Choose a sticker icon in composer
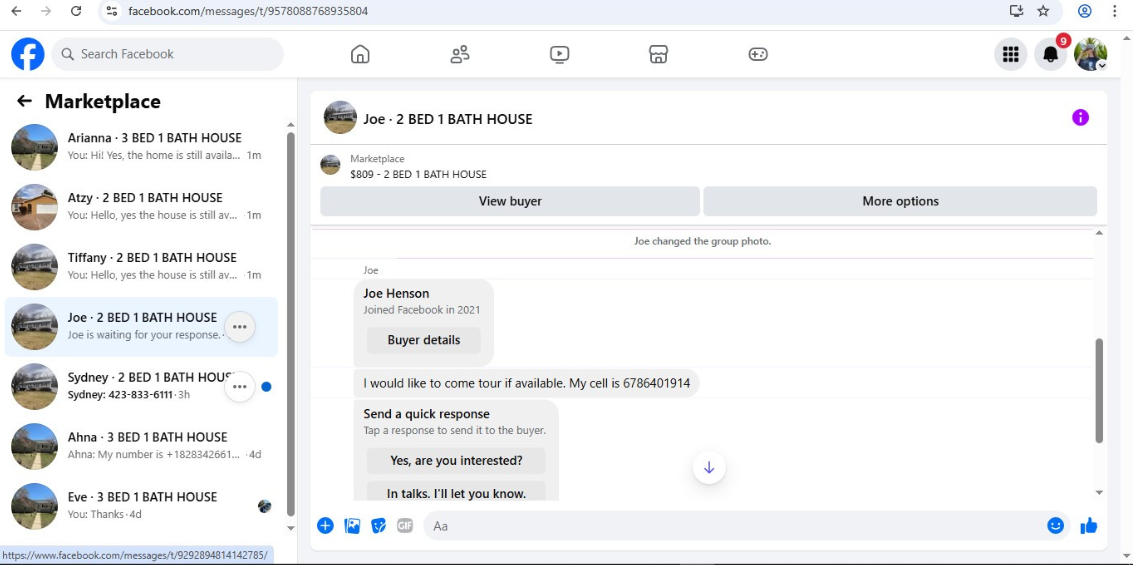 click(x=379, y=526)
